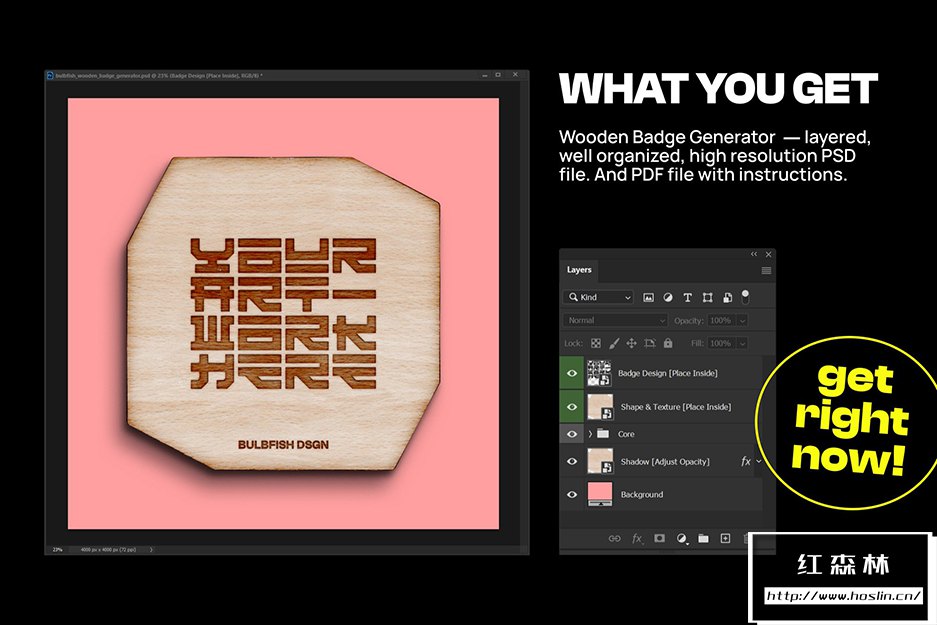This screenshot has width=937, height=625.
Task: Expand the Core group chevron
Action: pos(590,434)
